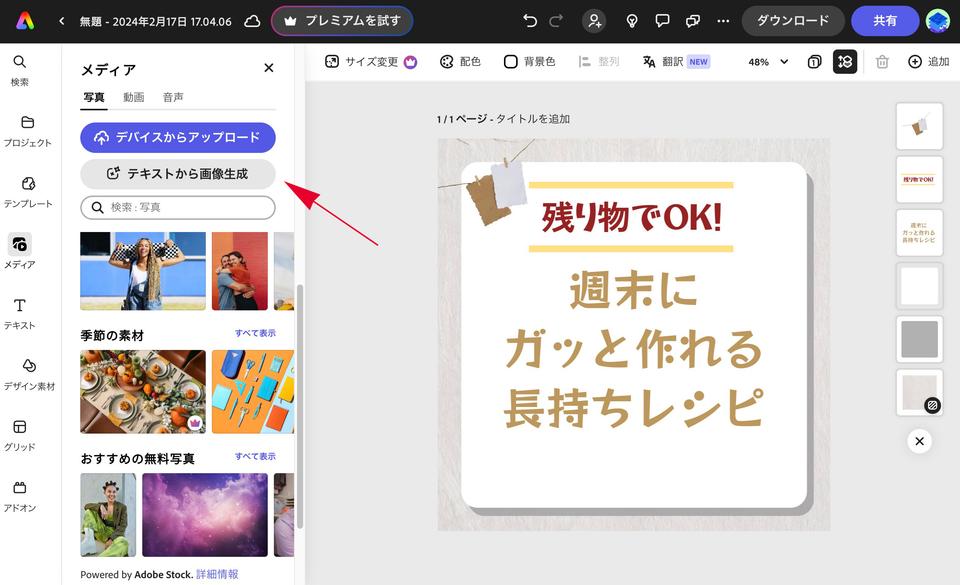Open the グリッド (Grid) panel

pyautogui.click(x=20, y=434)
